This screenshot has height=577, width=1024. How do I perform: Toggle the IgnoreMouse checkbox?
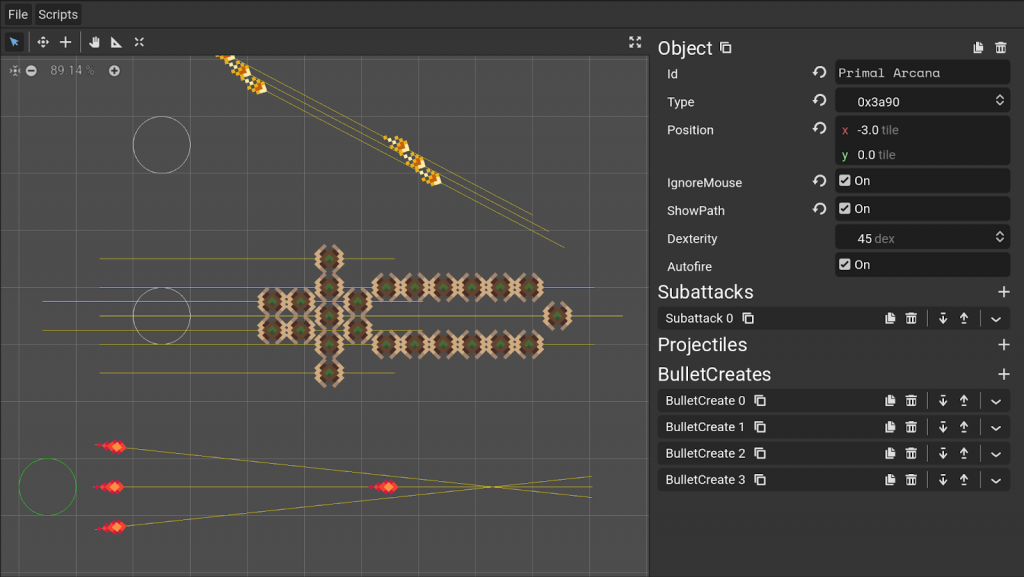[845, 181]
